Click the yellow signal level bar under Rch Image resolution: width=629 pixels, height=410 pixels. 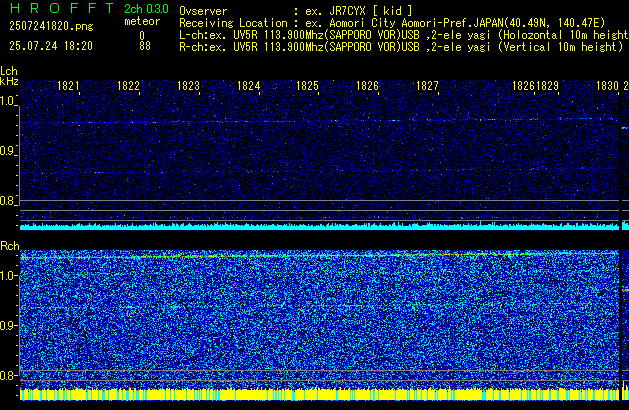point(319,394)
